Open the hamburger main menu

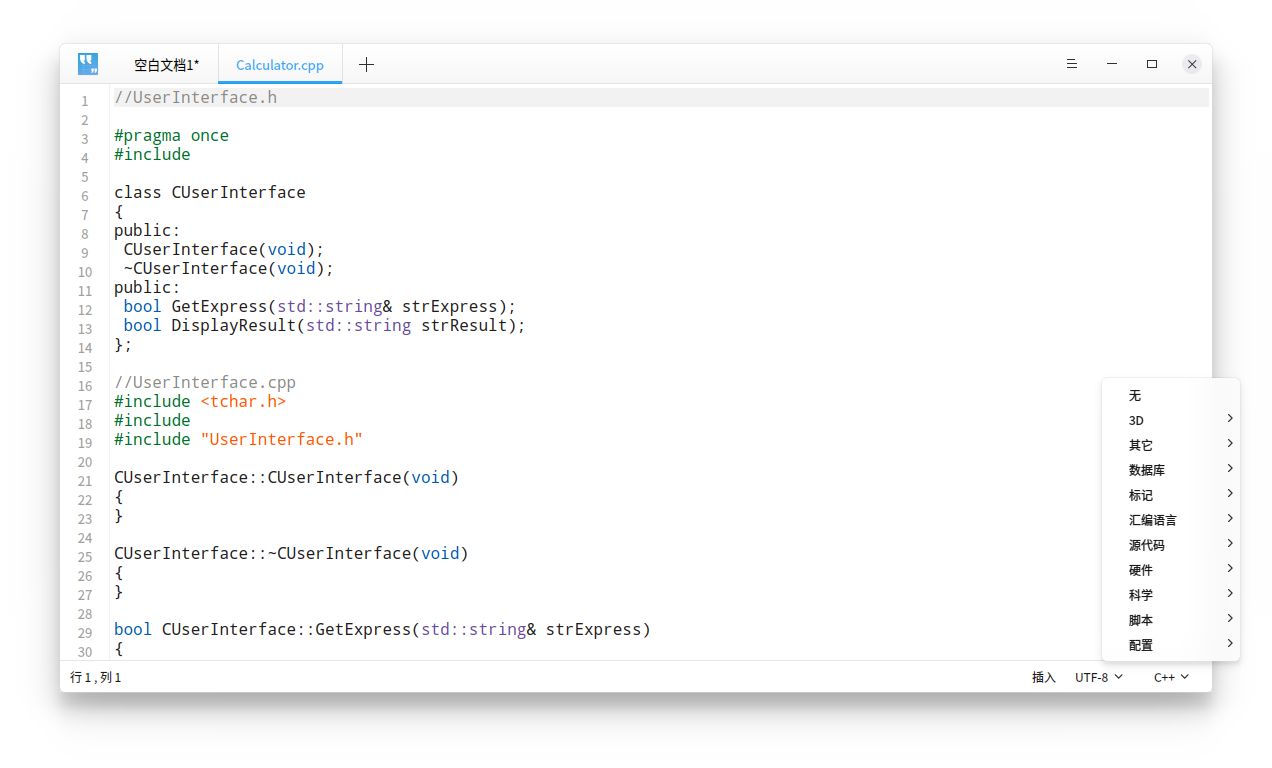(x=1071, y=64)
